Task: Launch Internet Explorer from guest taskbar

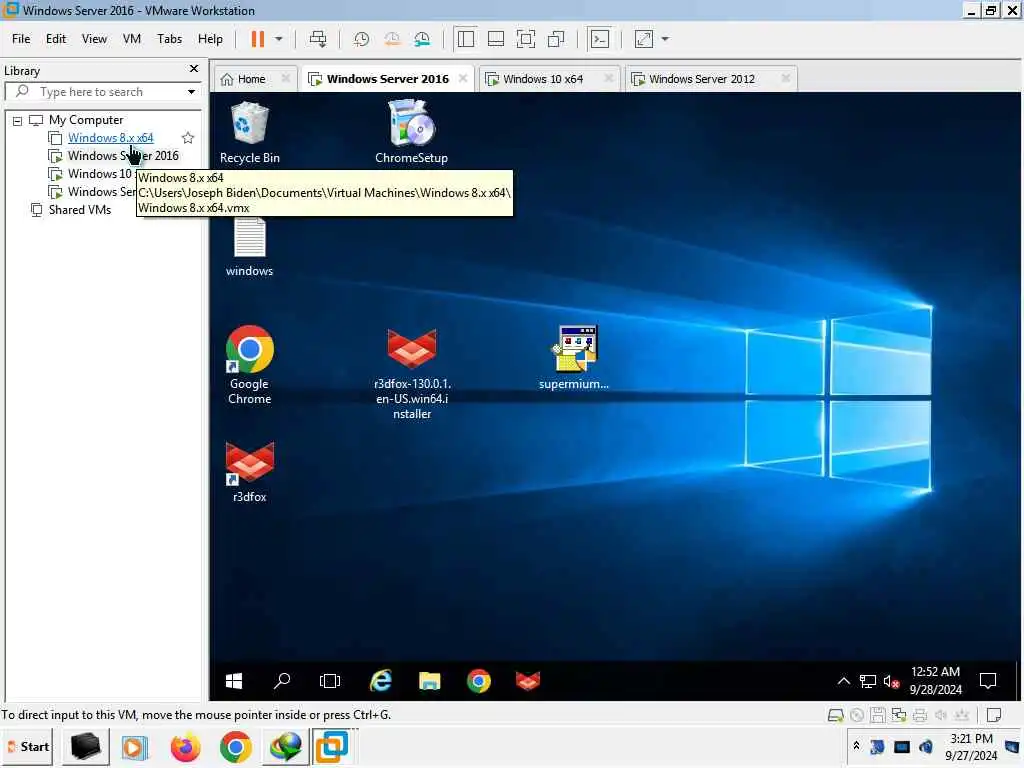Action: (x=381, y=681)
